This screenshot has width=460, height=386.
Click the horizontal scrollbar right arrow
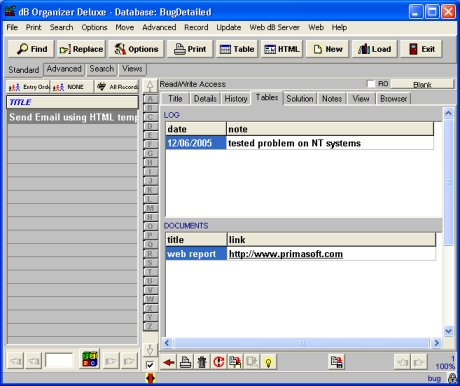(x=436, y=343)
